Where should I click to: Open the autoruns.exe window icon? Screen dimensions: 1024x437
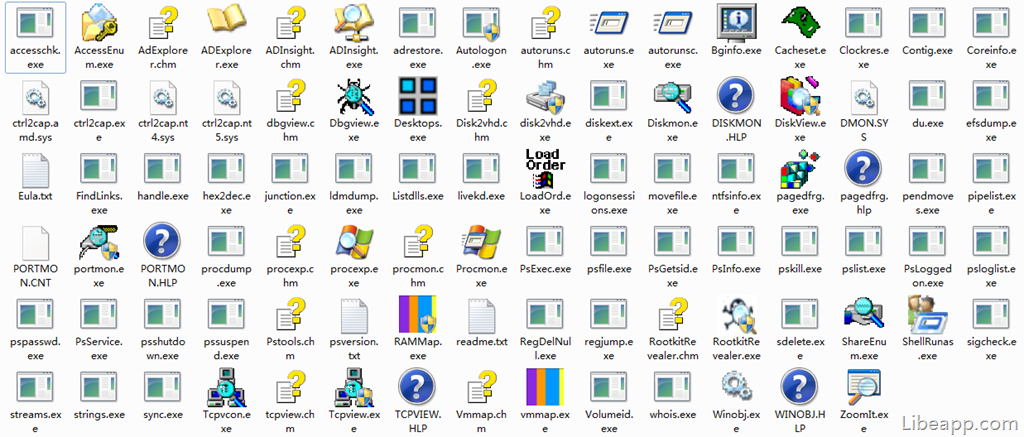tap(609, 23)
